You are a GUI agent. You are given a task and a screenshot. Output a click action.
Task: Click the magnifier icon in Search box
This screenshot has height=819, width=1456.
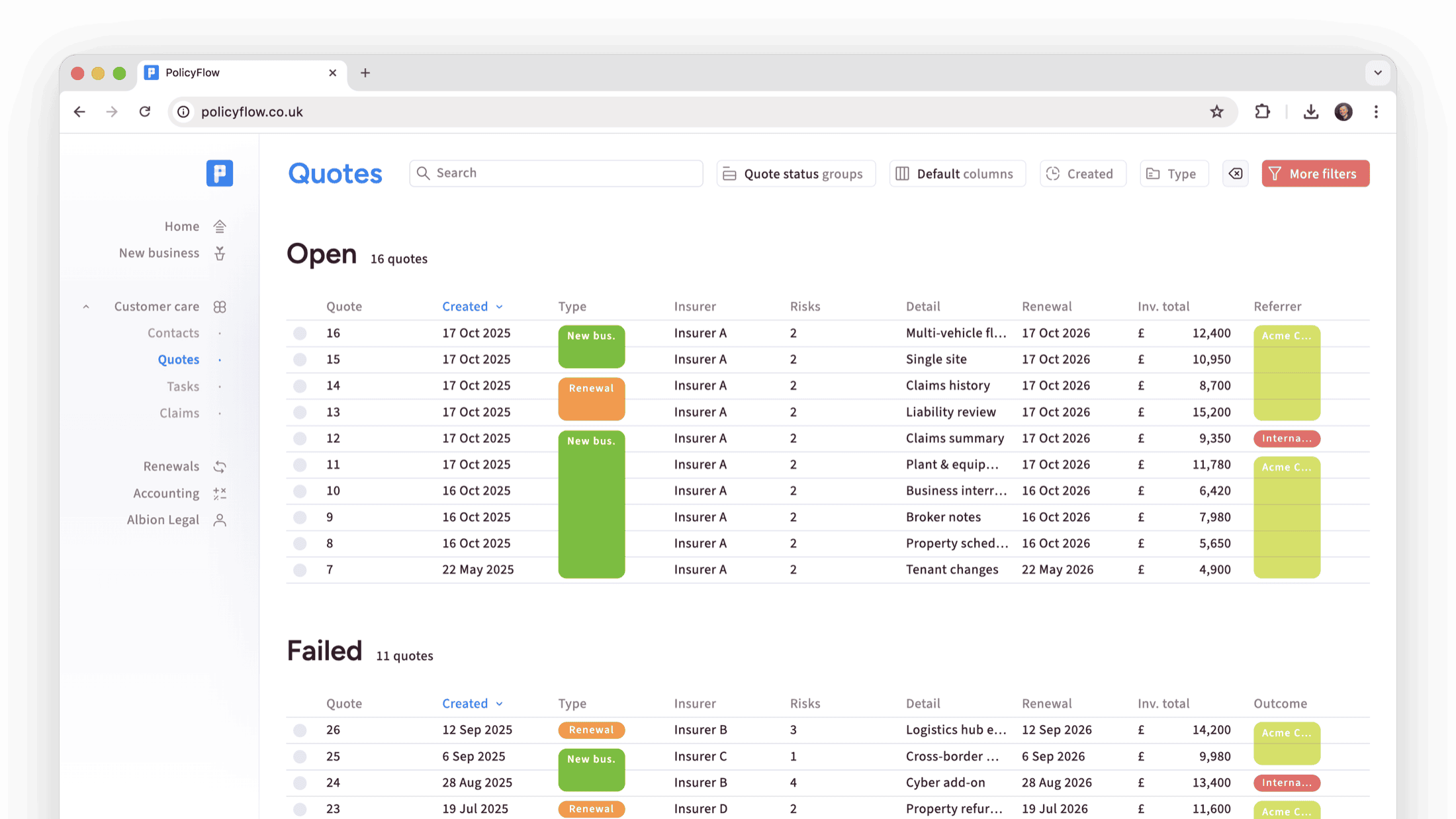[423, 173]
